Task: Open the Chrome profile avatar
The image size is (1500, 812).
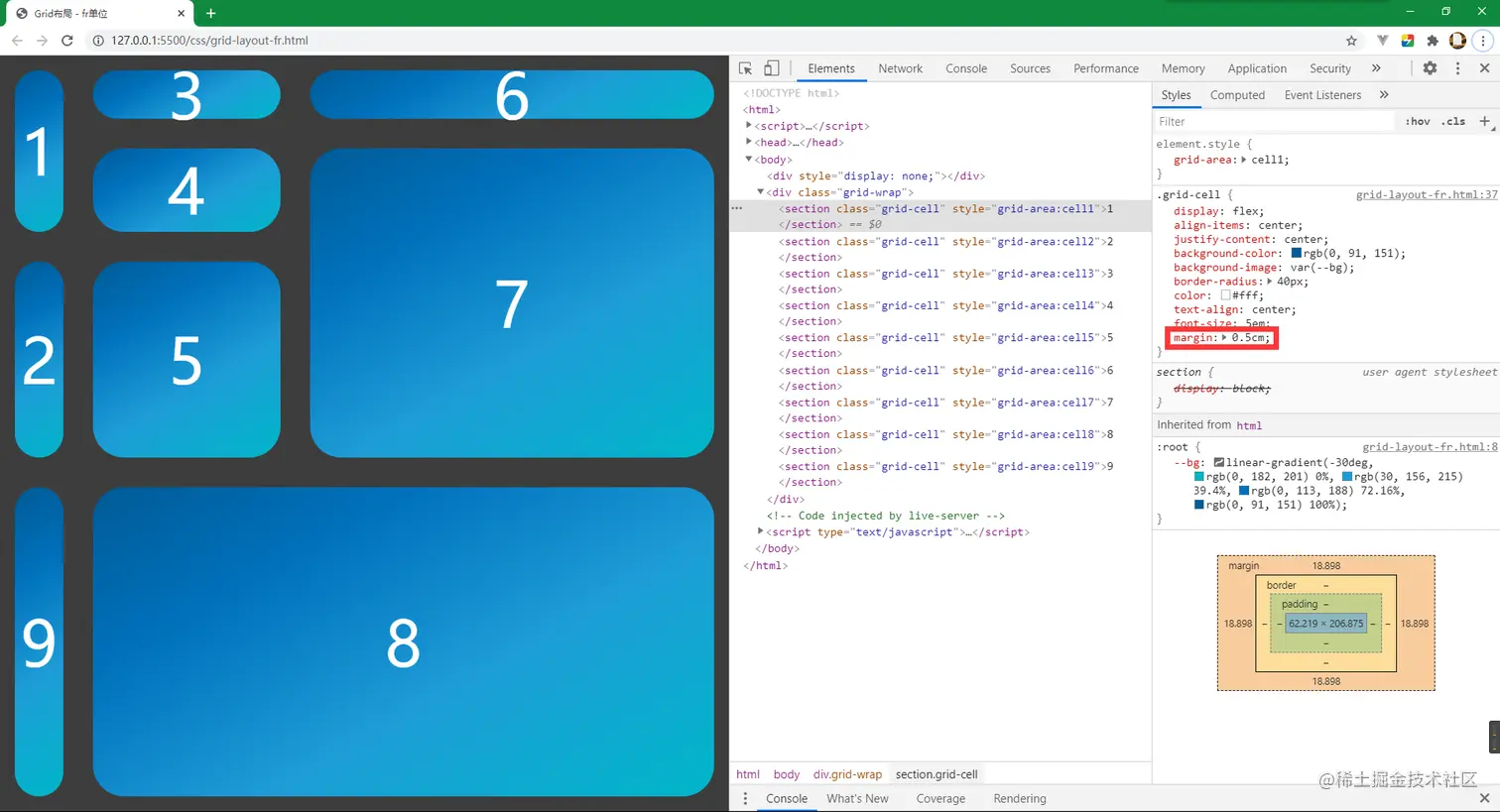Action: pos(1457,41)
